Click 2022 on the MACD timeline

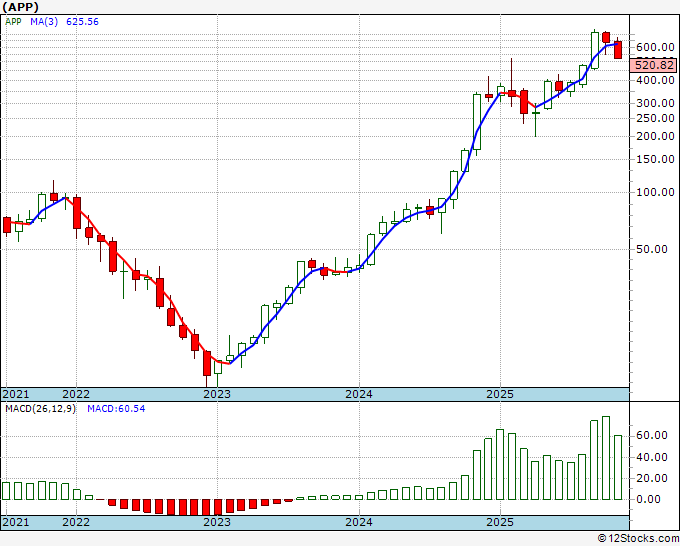(76, 522)
